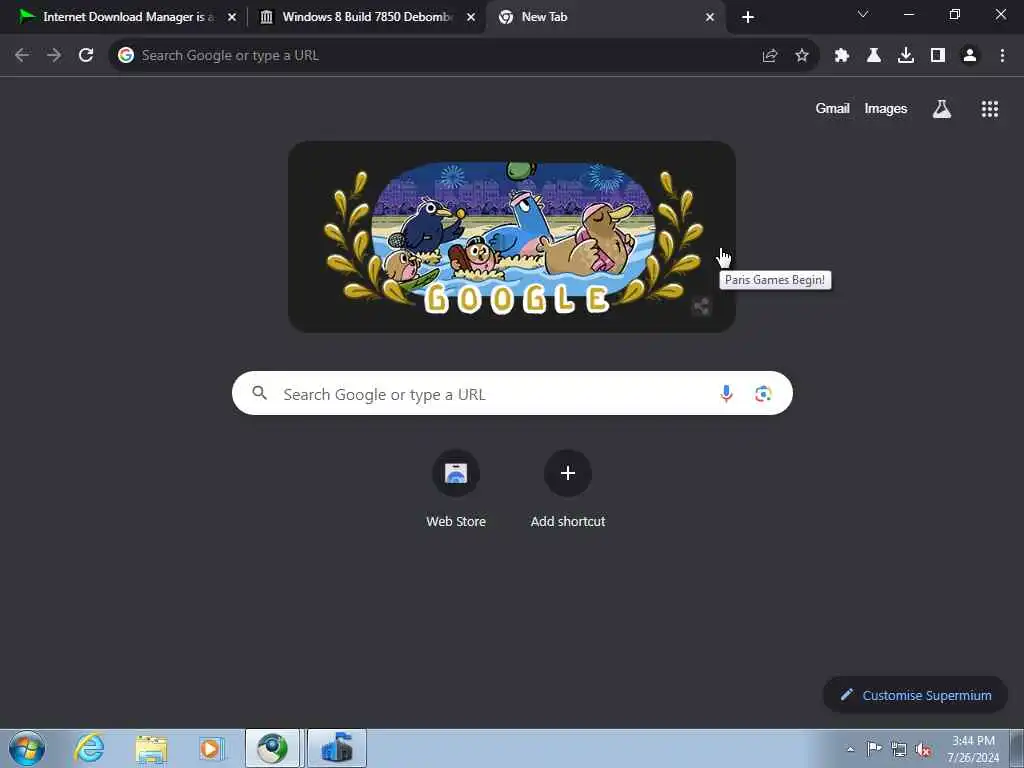Click the blue building icon on the taskbar

[x=337, y=748]
